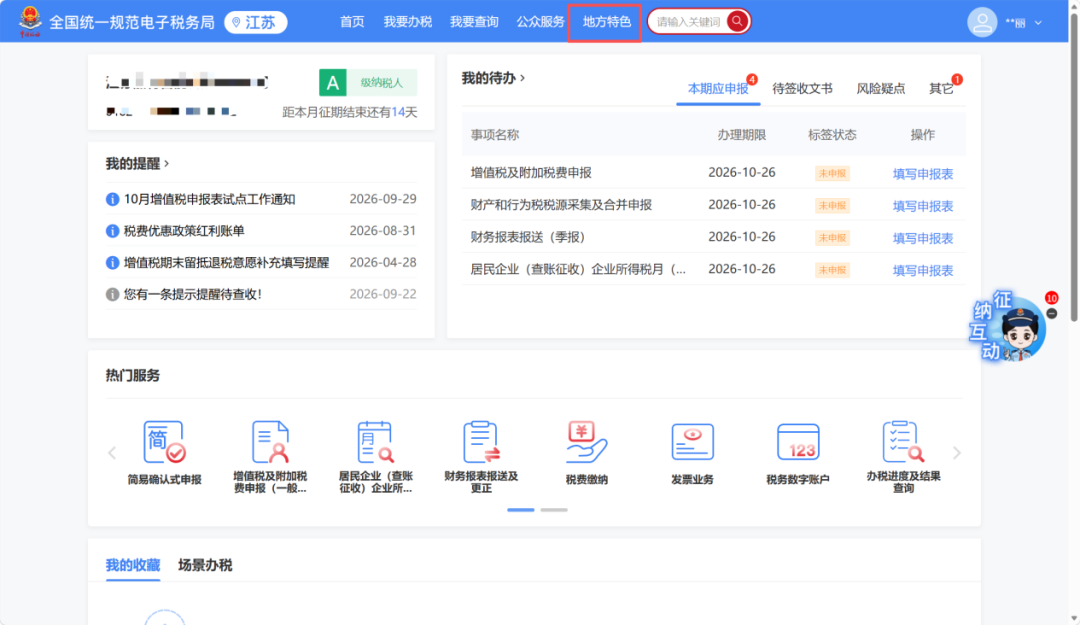Viewport: 1080px width, 625px height.
Task: Open the 增值税及附加税费申报（一般 service
Action: 270,456
